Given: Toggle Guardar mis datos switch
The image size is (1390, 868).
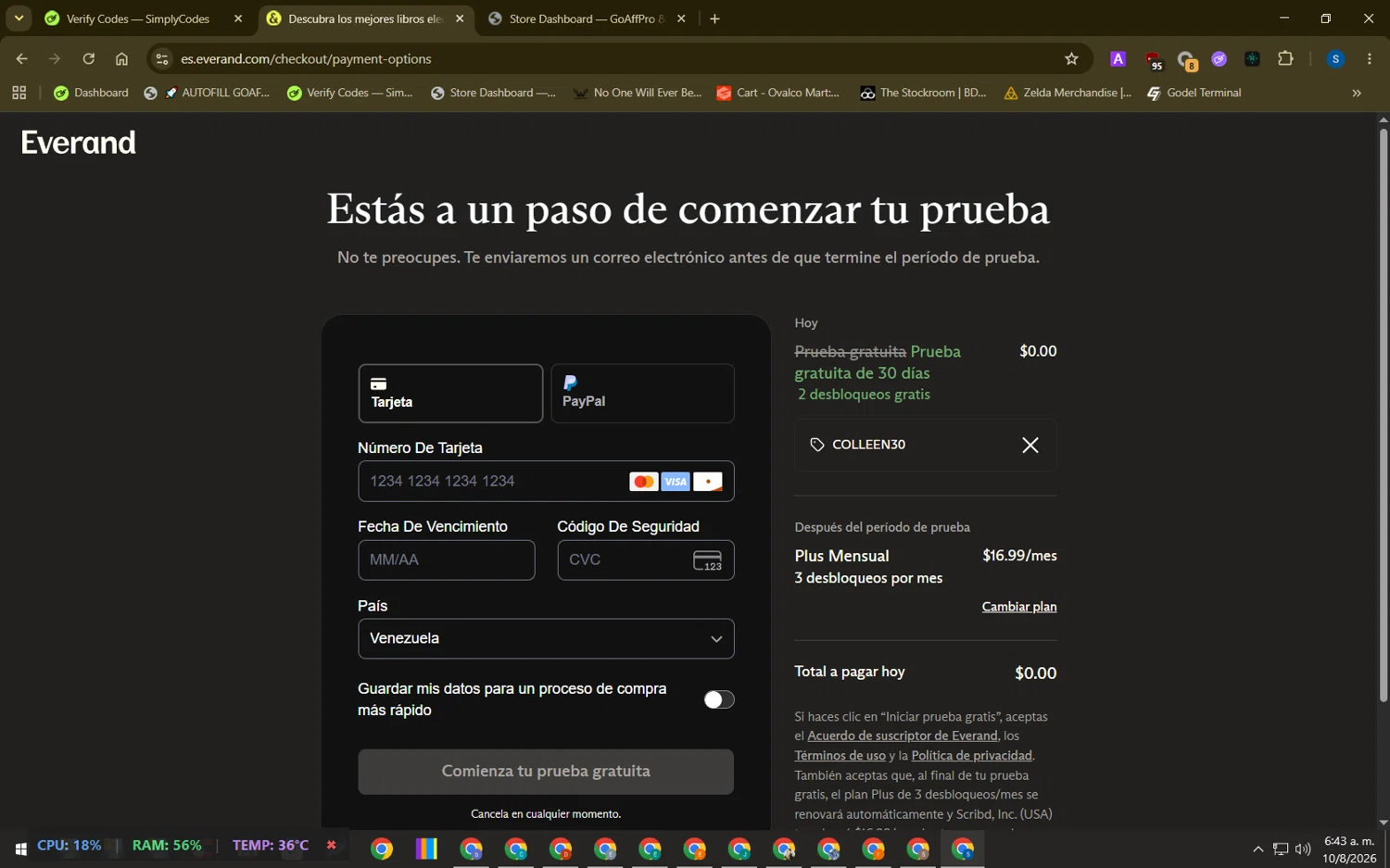Looking at the screenshot, I should click(718, 699).
